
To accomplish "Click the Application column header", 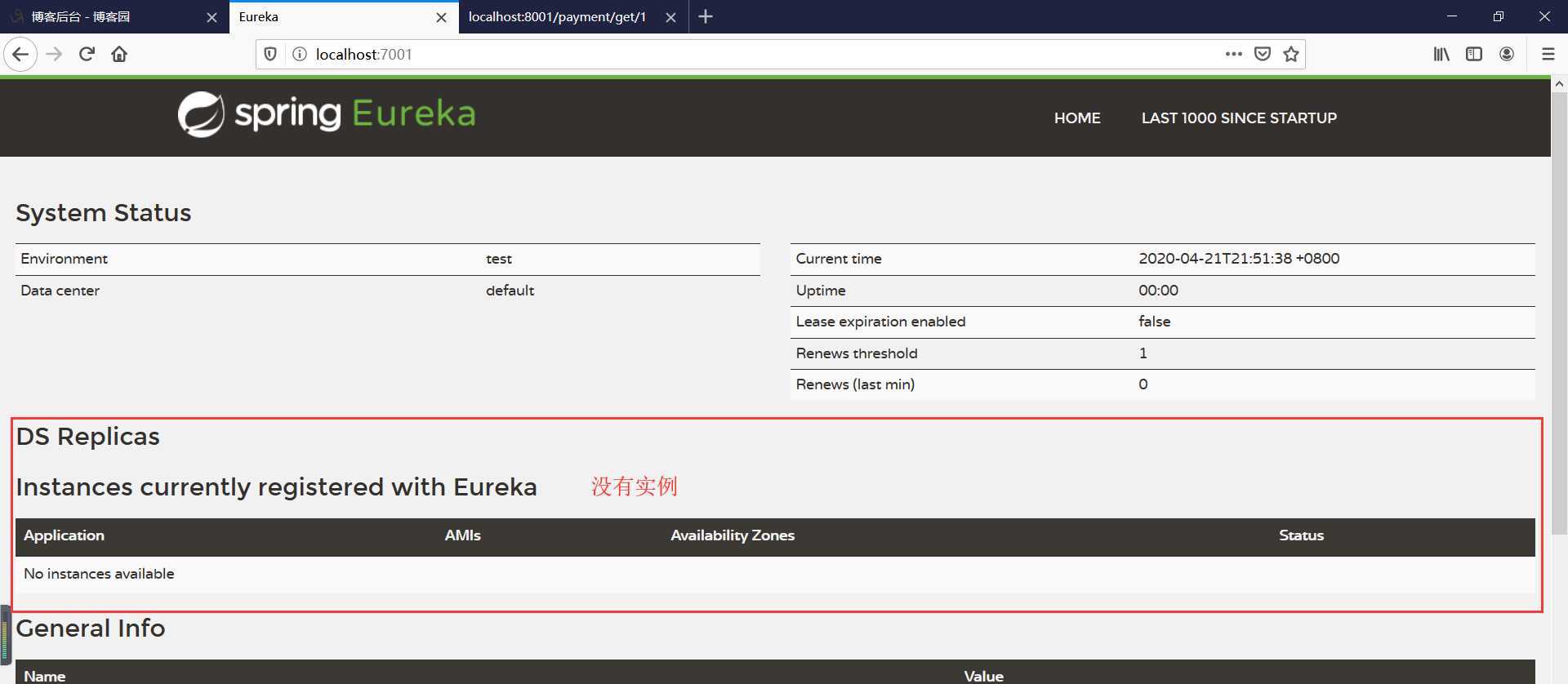I will 64,535.
